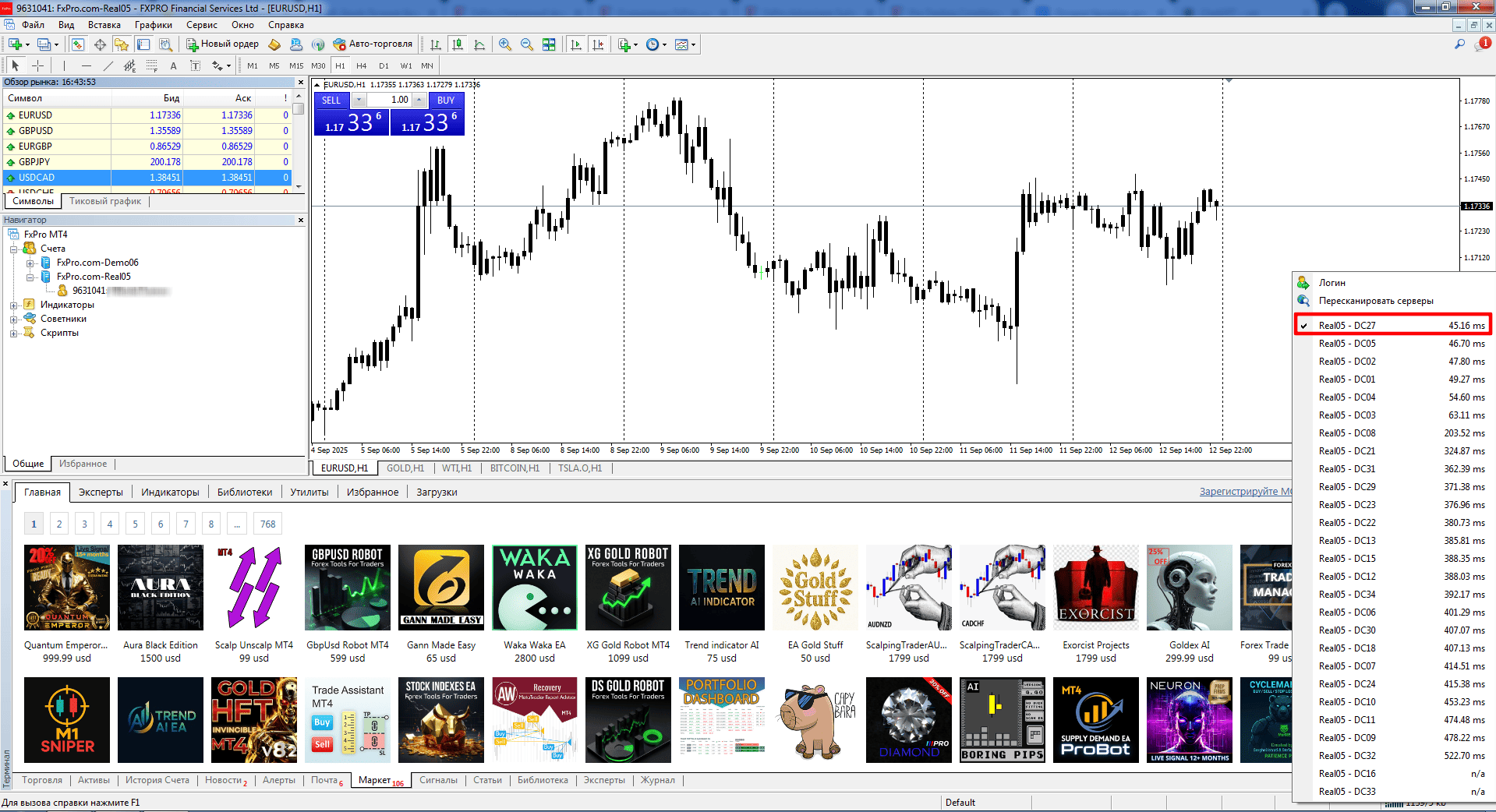This screenshot has width=1496, height=812.
Task: Switch chart to candlestick display icon
Action: coord(458,44)
